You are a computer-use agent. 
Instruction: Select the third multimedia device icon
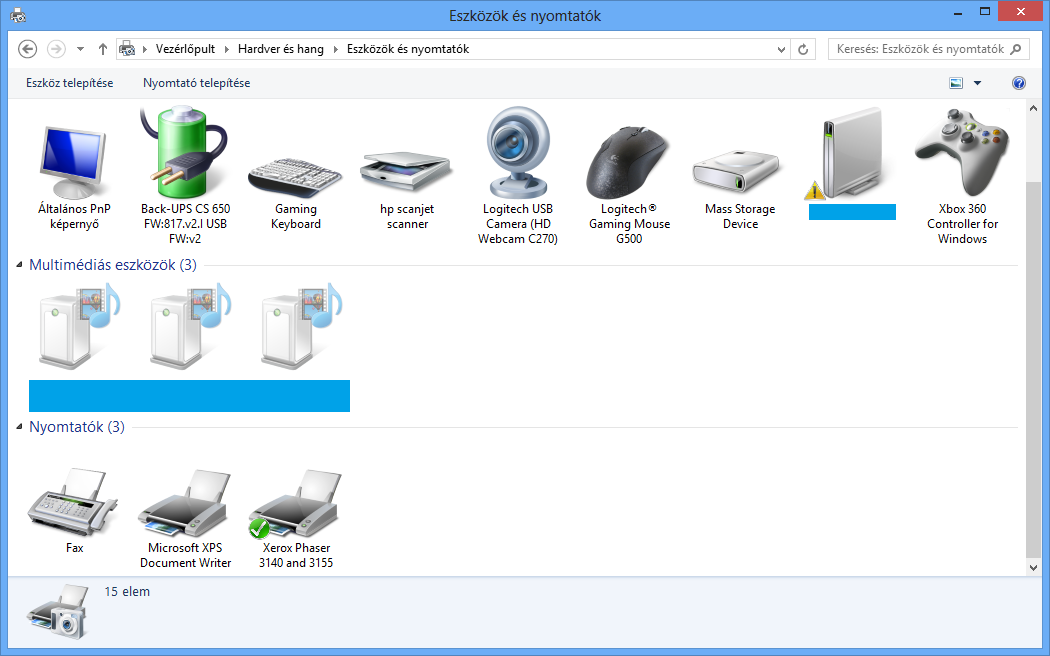click(301, 326)
